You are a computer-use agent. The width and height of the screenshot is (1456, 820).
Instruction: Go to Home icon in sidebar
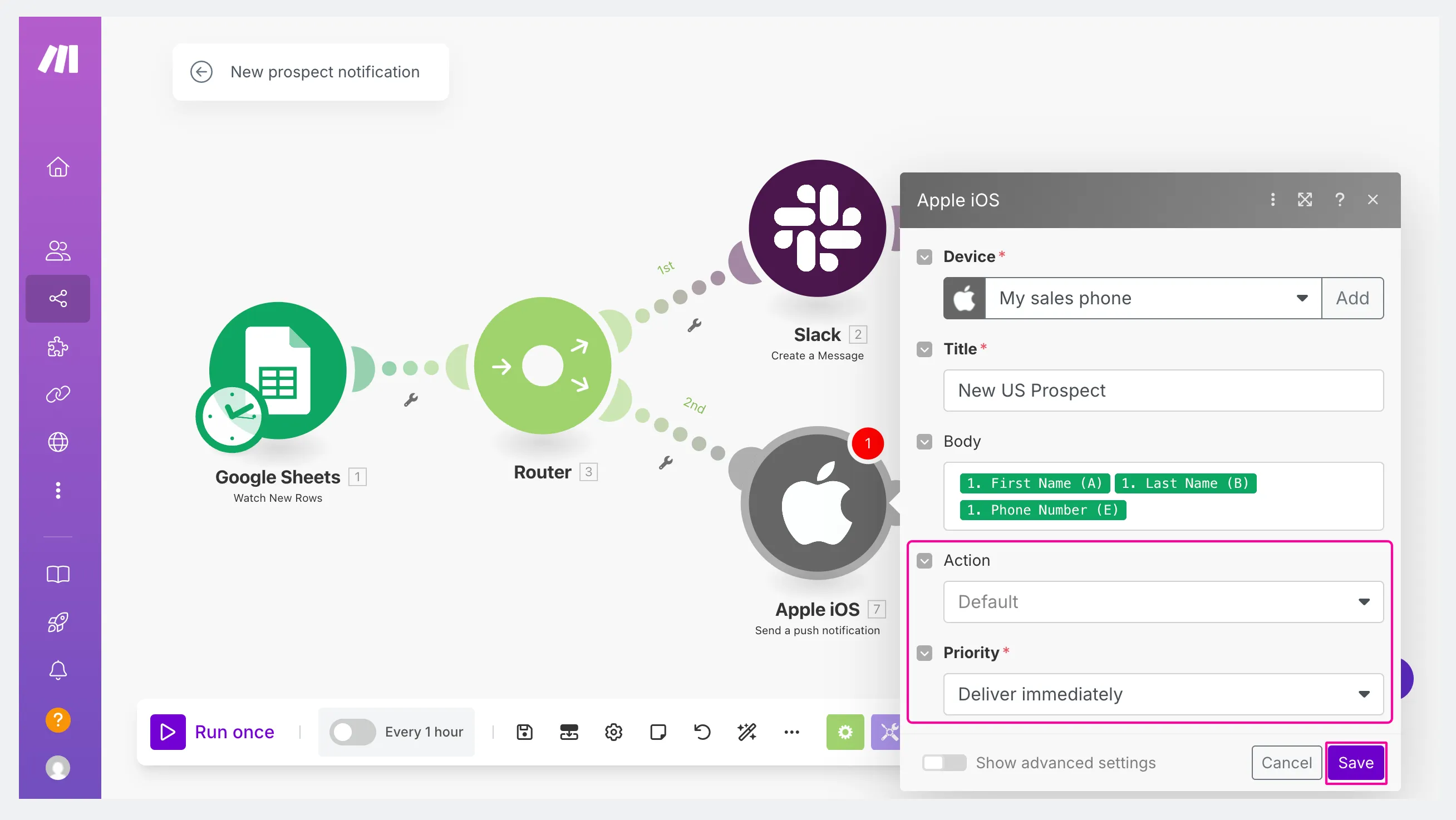(58, 167)
